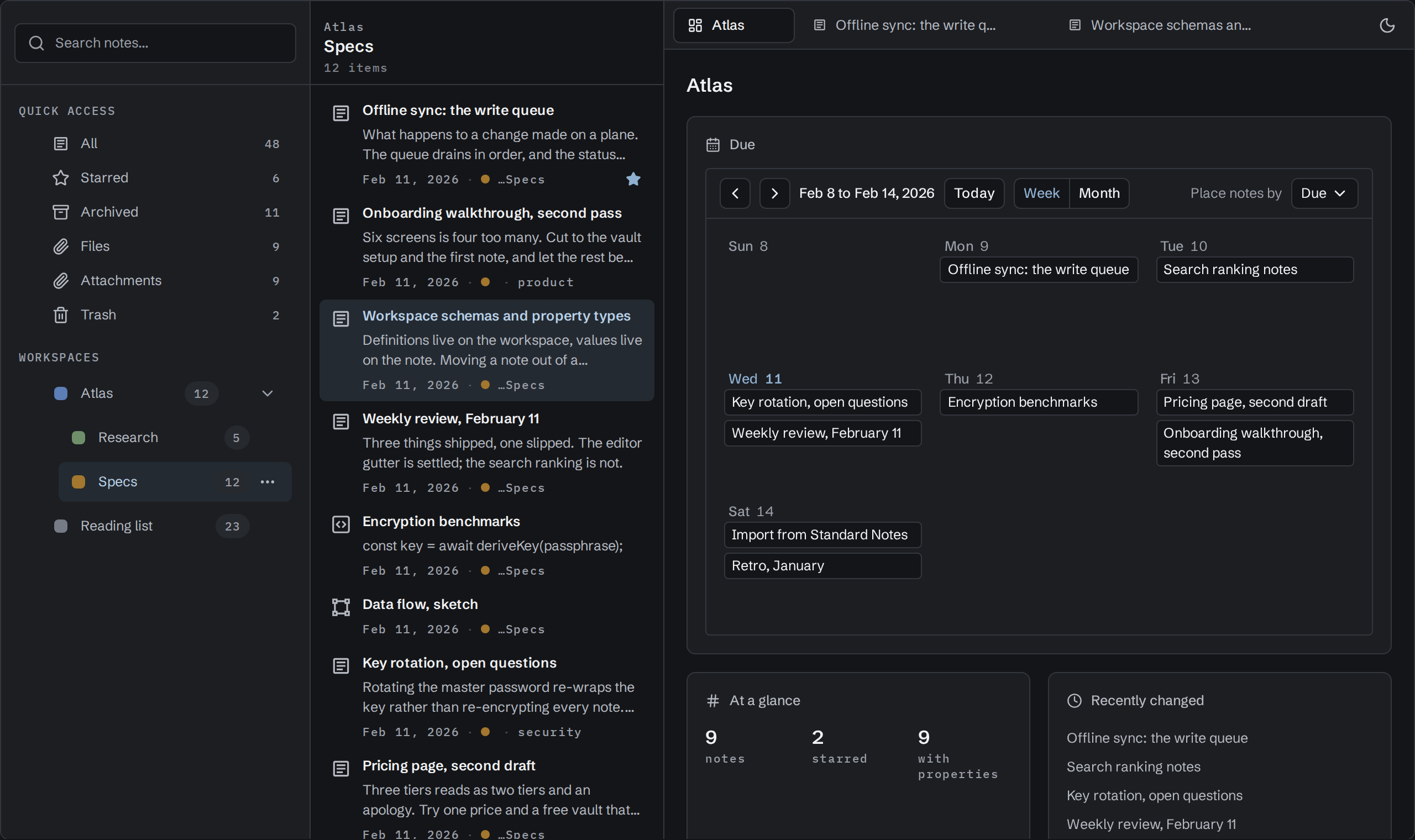1415x840 pixels.
Task: Switch calendar to Week view
Action: pos(1041,193)
